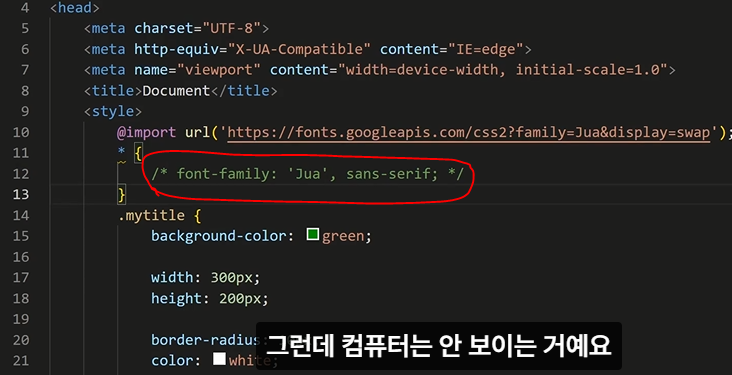The image size is (732, 375).
Task: Click the border-radius property name
Action: coord(206,340)
